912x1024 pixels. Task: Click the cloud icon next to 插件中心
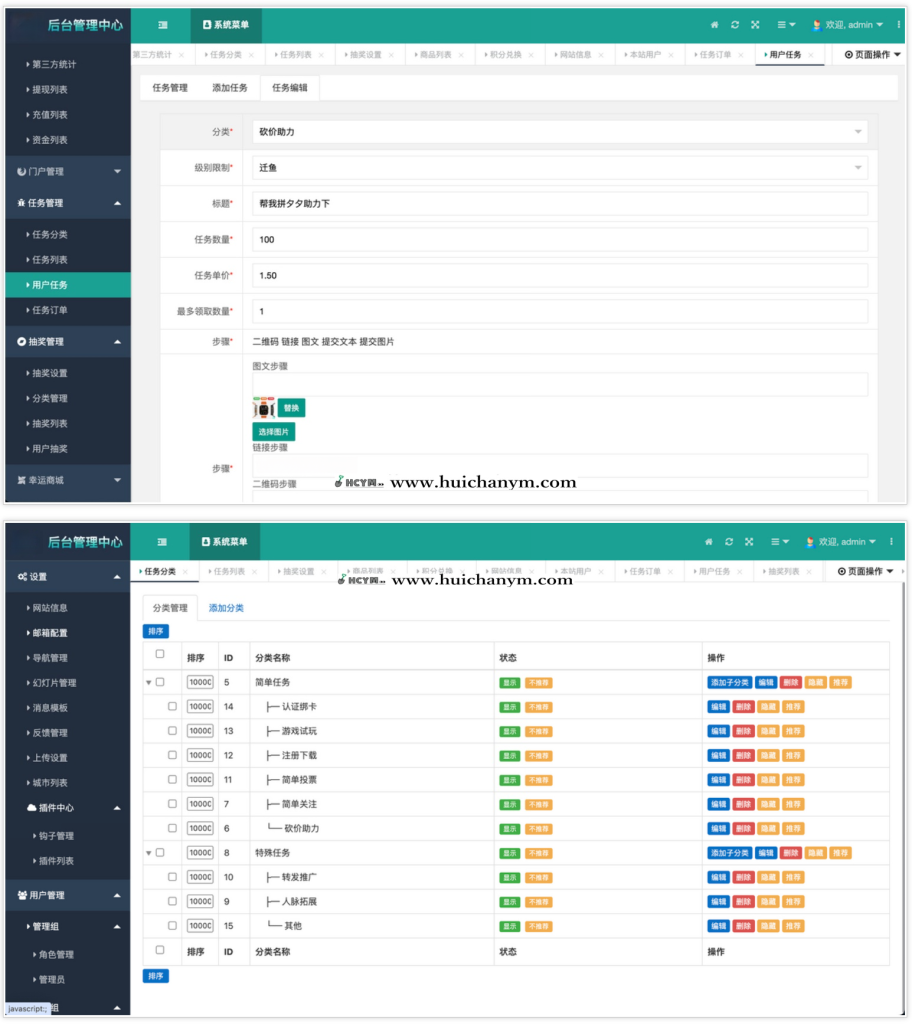[32, 808]
